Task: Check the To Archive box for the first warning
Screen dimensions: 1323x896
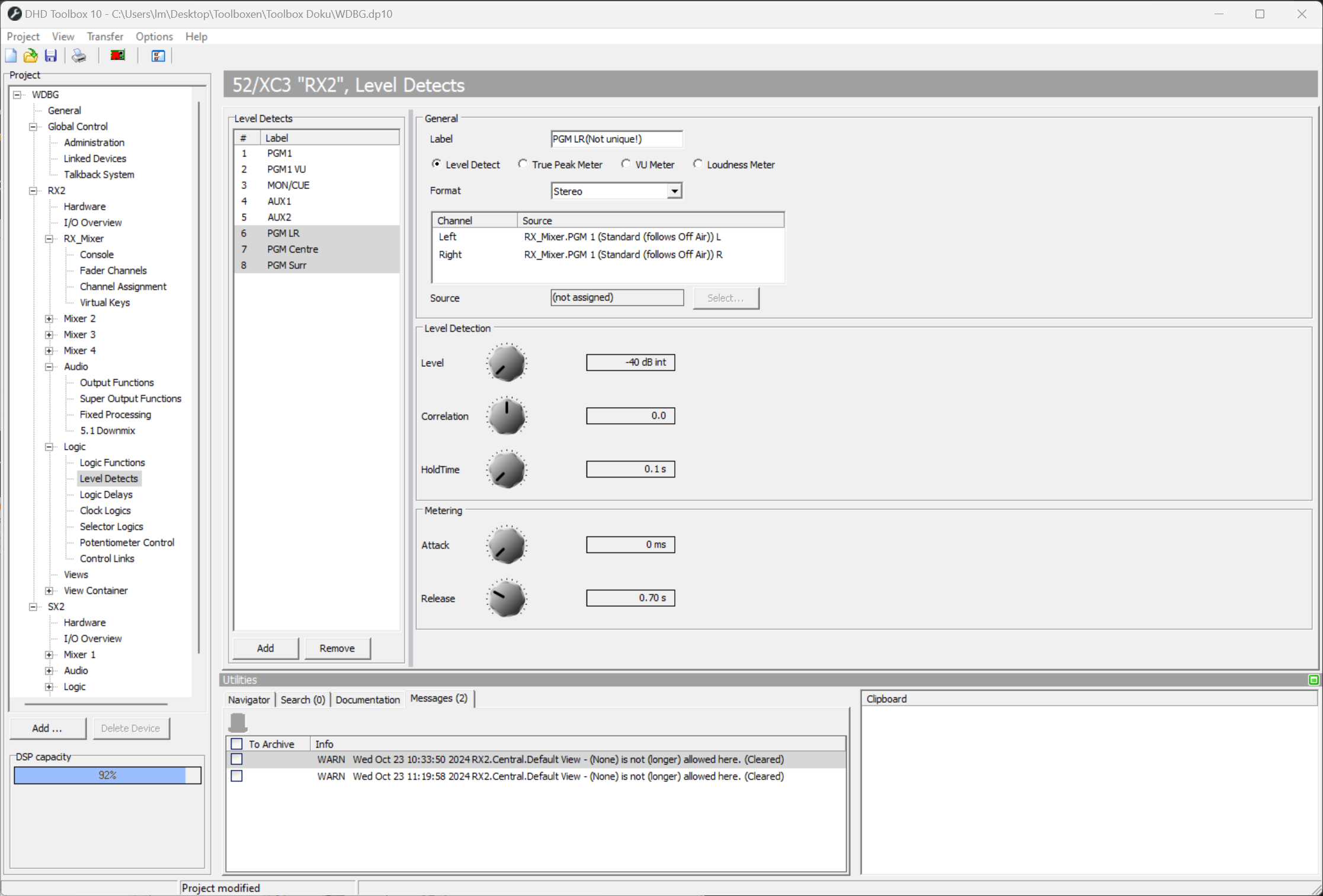Action: [237, 759]
